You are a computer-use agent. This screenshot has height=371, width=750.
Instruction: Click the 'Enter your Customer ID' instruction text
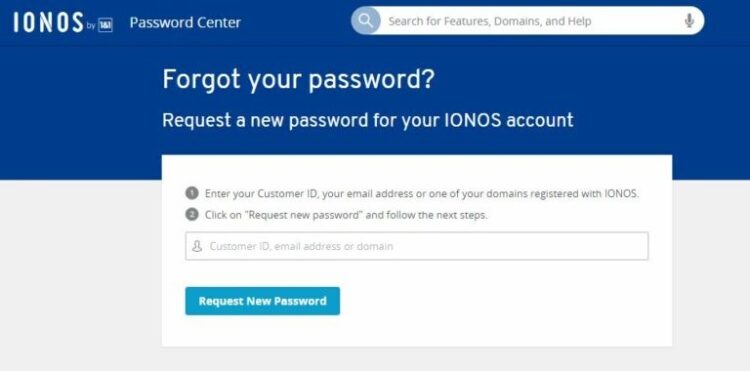click(422, 194)
